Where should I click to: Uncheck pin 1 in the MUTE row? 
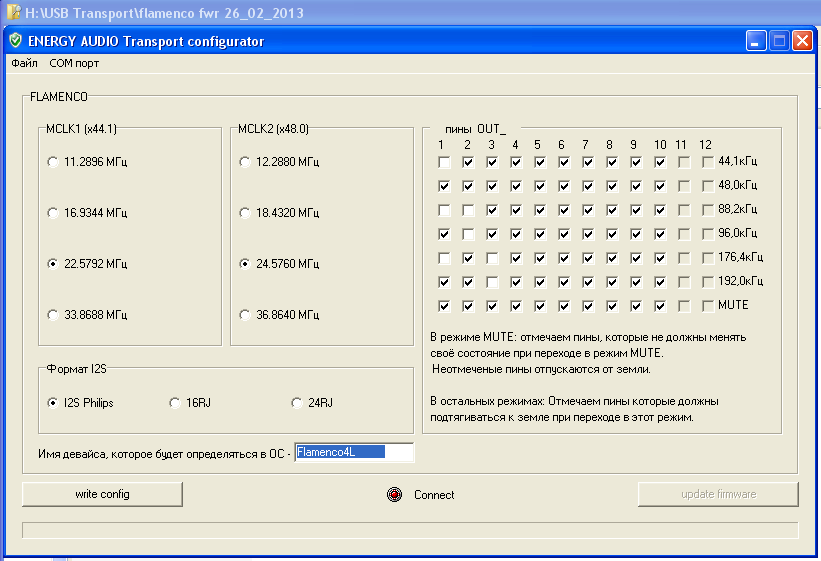click(444, 306)
